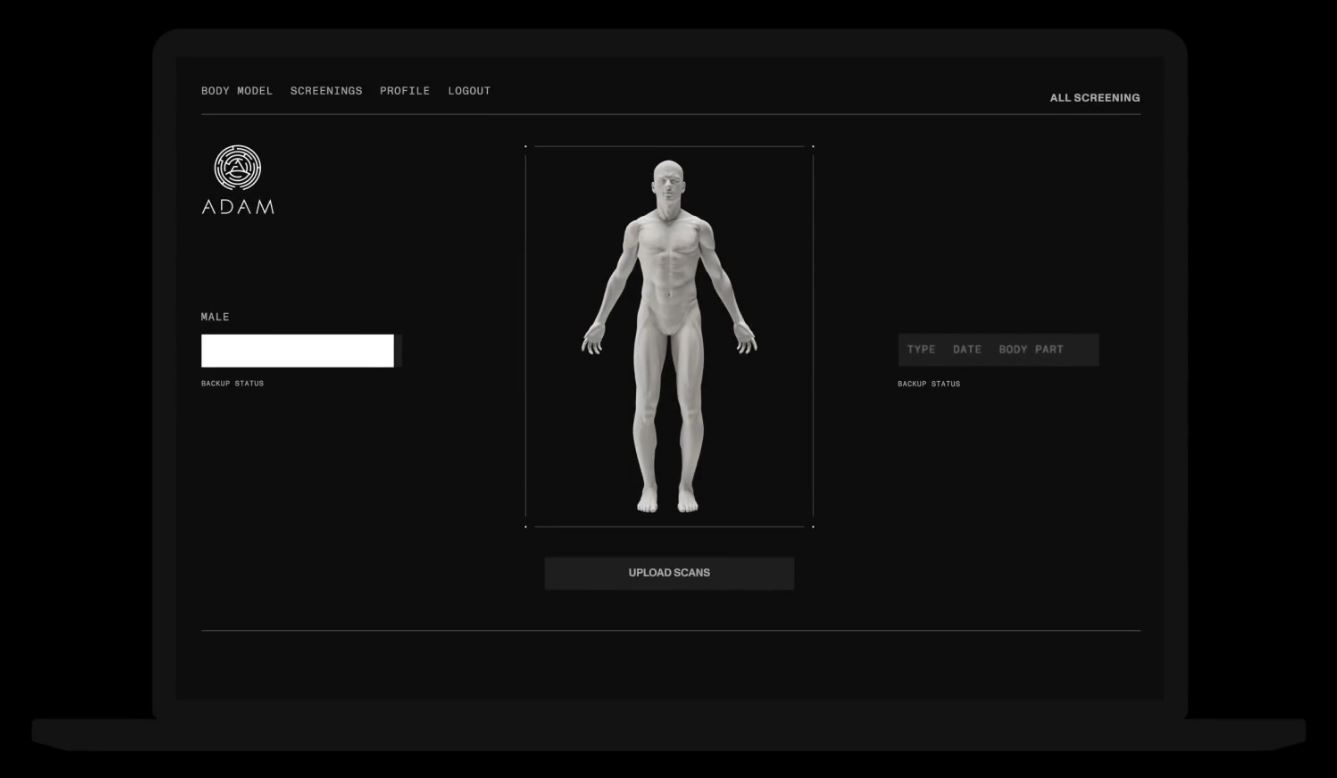The image size is (1337, 778).
Task: Log out using the Logout link
Action: [469, 91]
